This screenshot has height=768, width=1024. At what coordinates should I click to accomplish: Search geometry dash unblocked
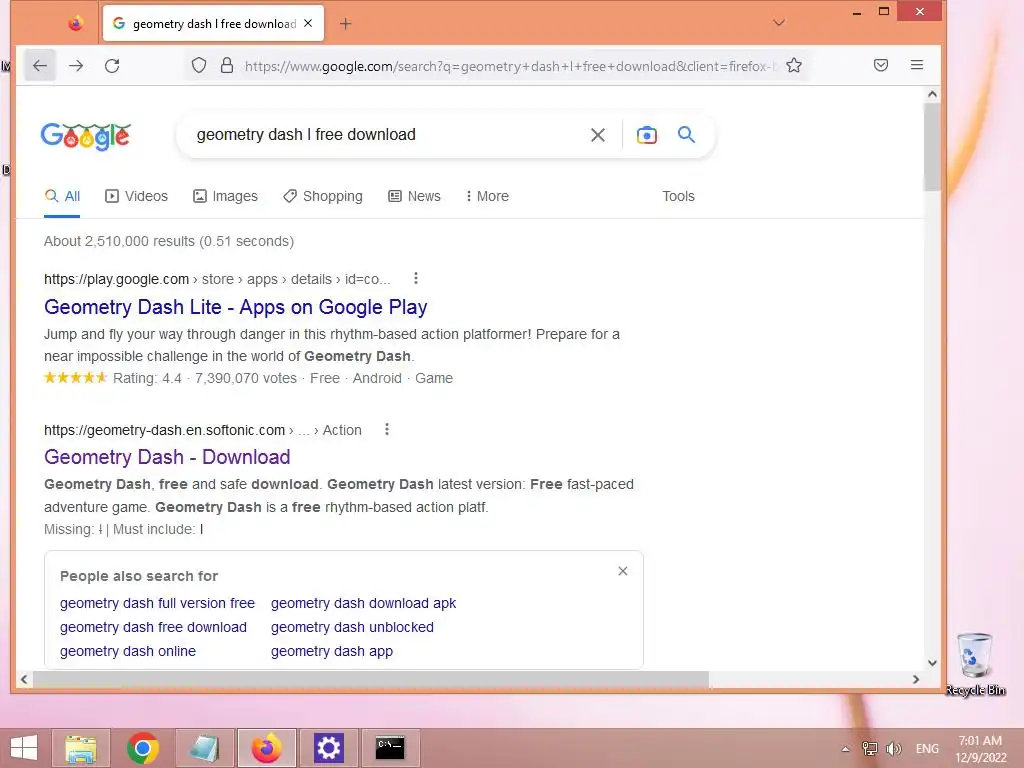click(352, 627)
